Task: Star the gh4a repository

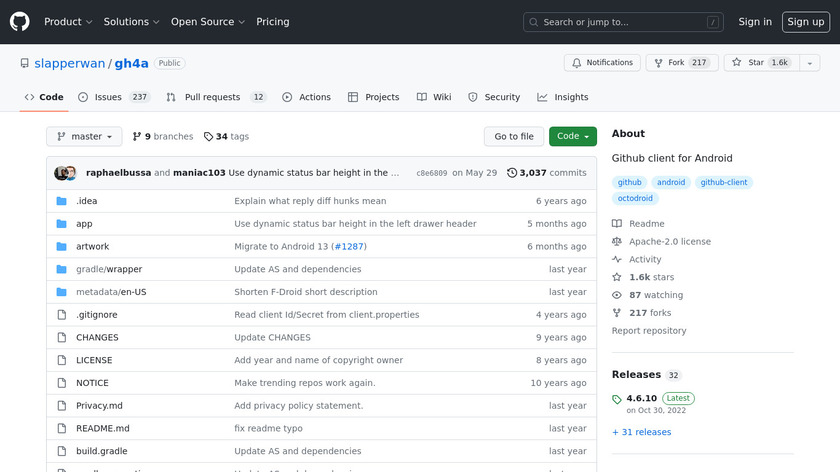Action: coord(758,63)
